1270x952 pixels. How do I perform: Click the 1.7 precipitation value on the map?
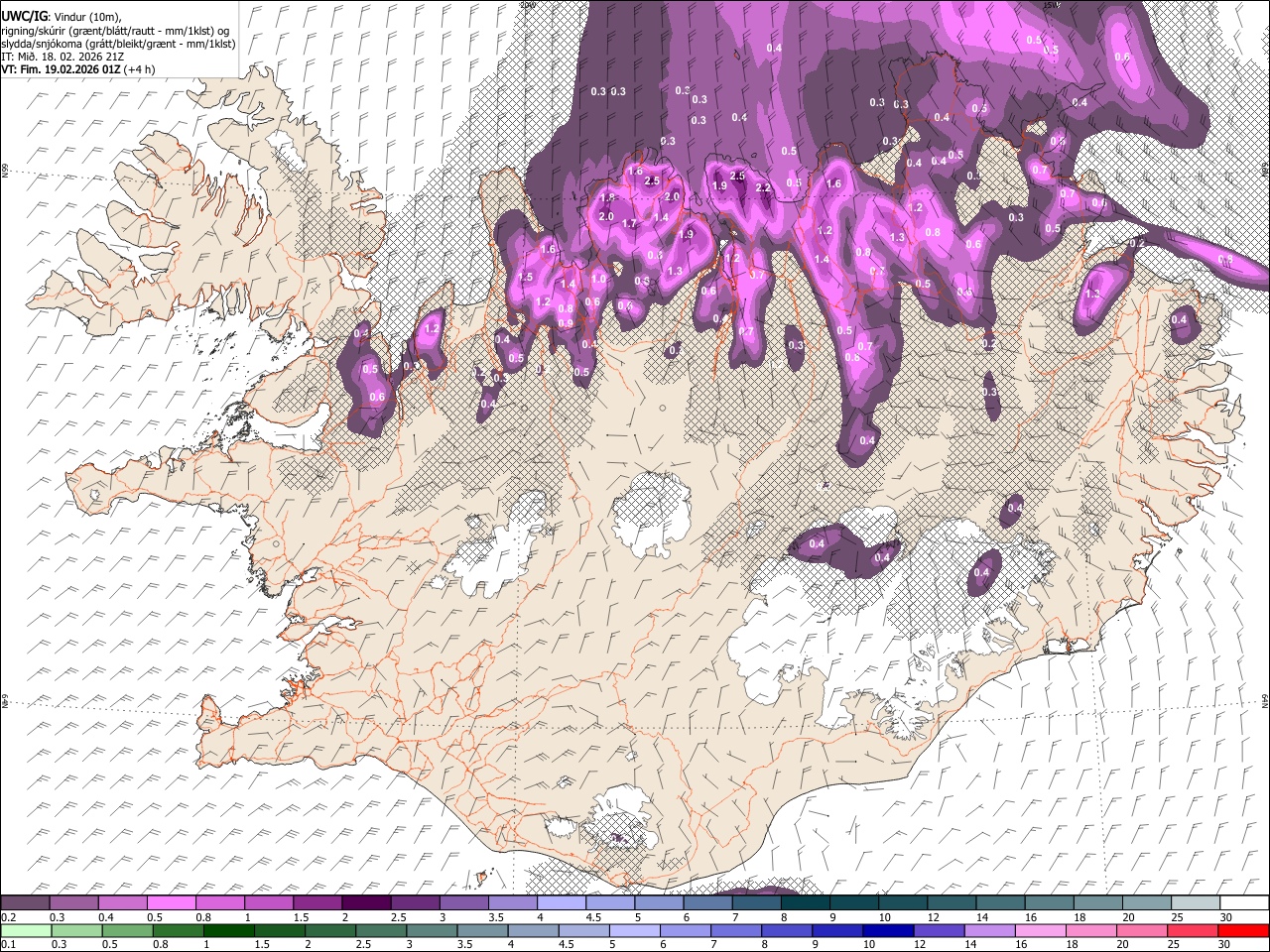click(629, 224)
